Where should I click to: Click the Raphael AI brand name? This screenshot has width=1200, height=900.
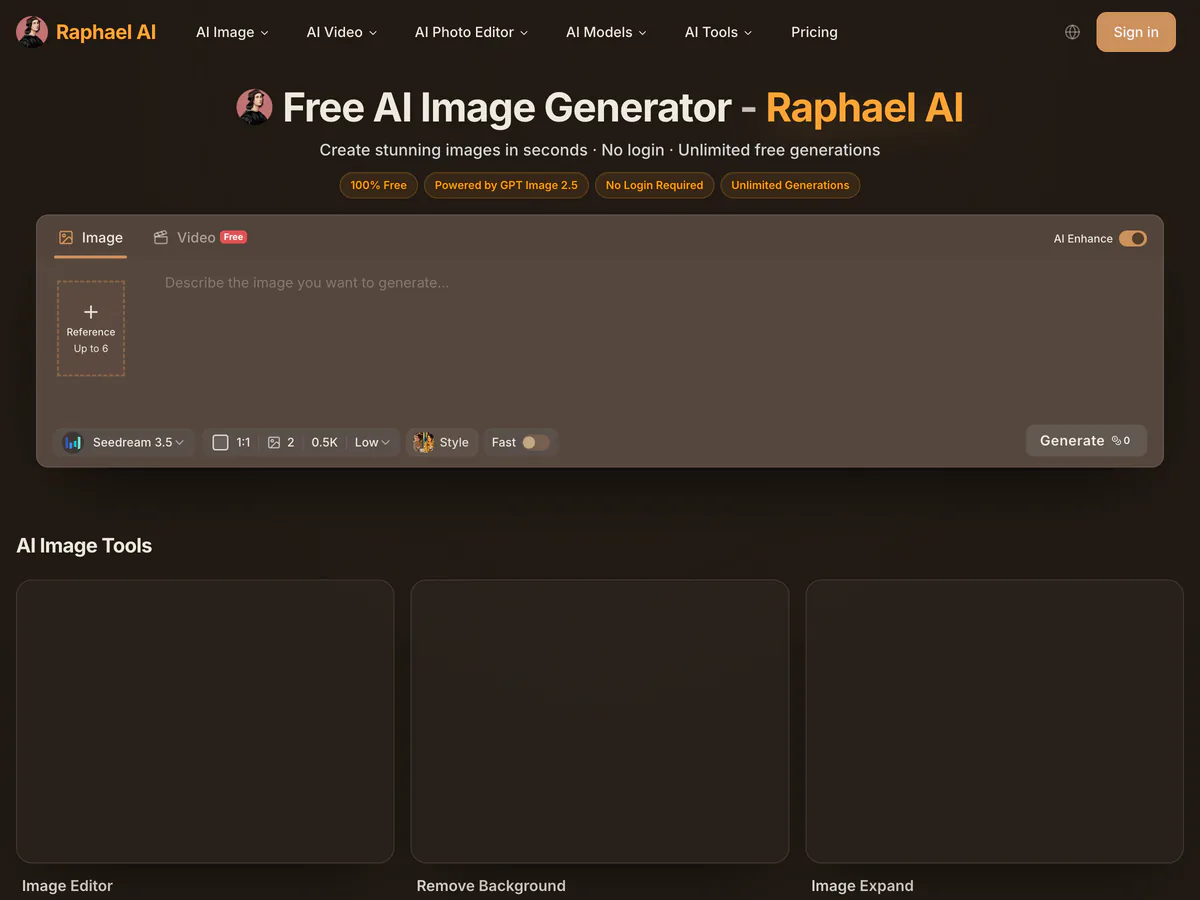point(106,32)
